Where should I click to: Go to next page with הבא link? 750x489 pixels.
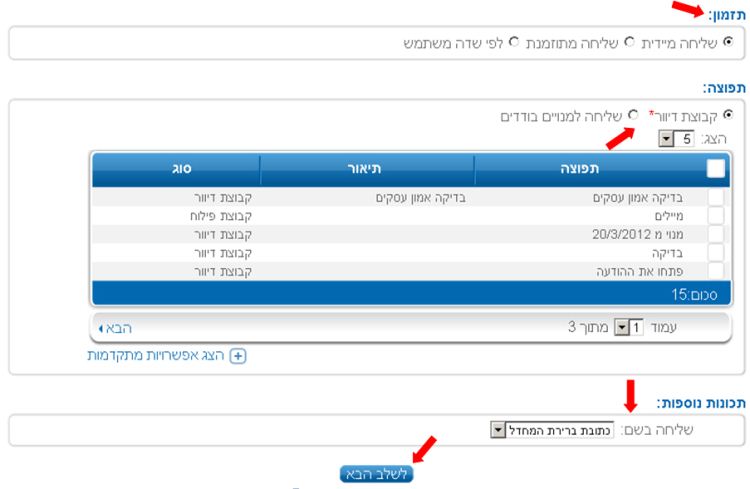point(116,328)
